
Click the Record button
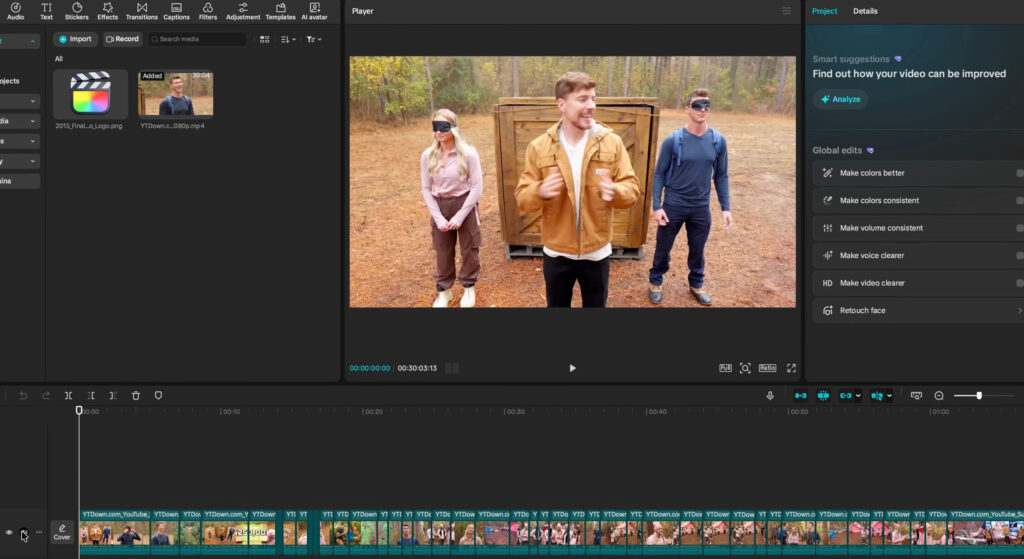coord(122,39)
